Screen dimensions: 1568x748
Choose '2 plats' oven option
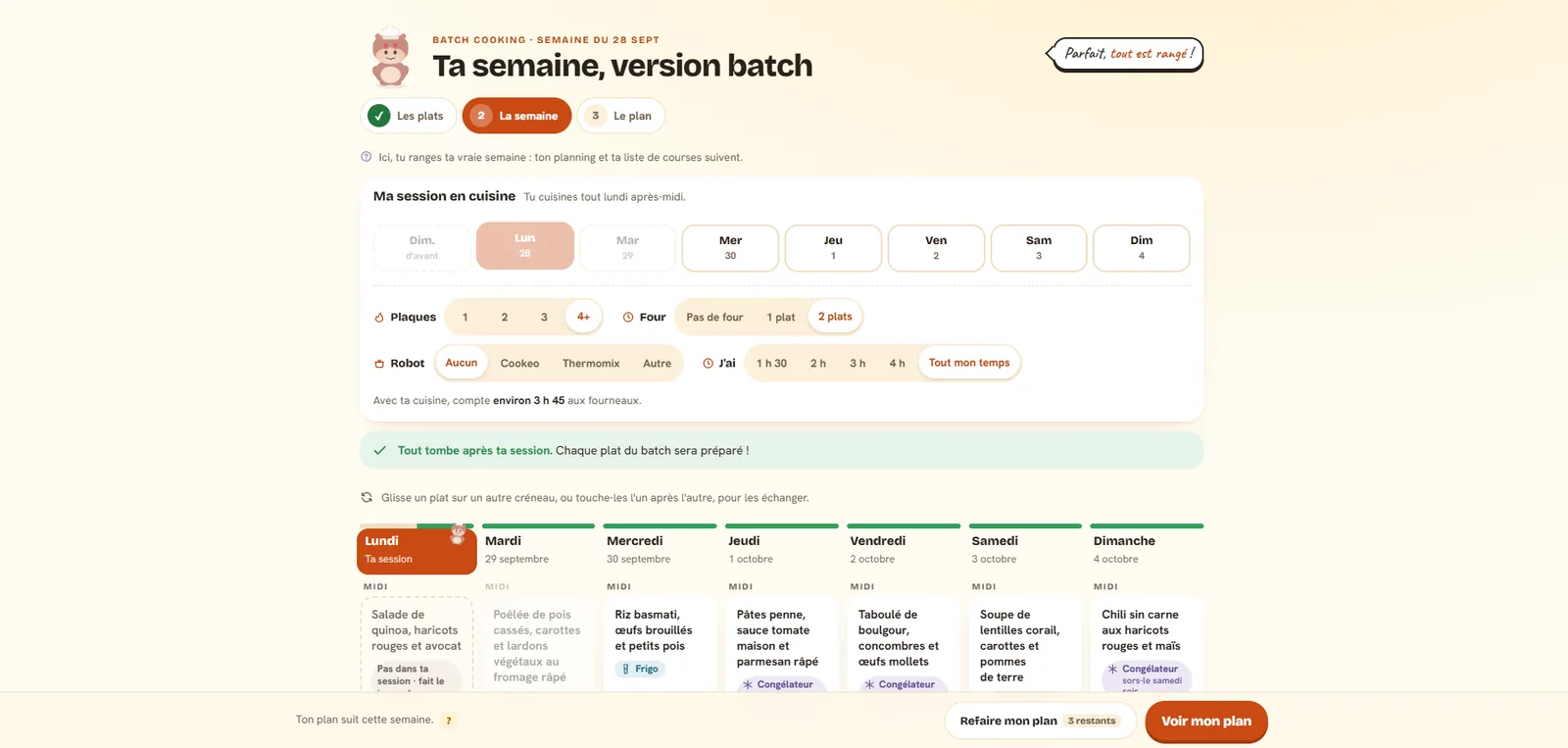click(835, 317)
